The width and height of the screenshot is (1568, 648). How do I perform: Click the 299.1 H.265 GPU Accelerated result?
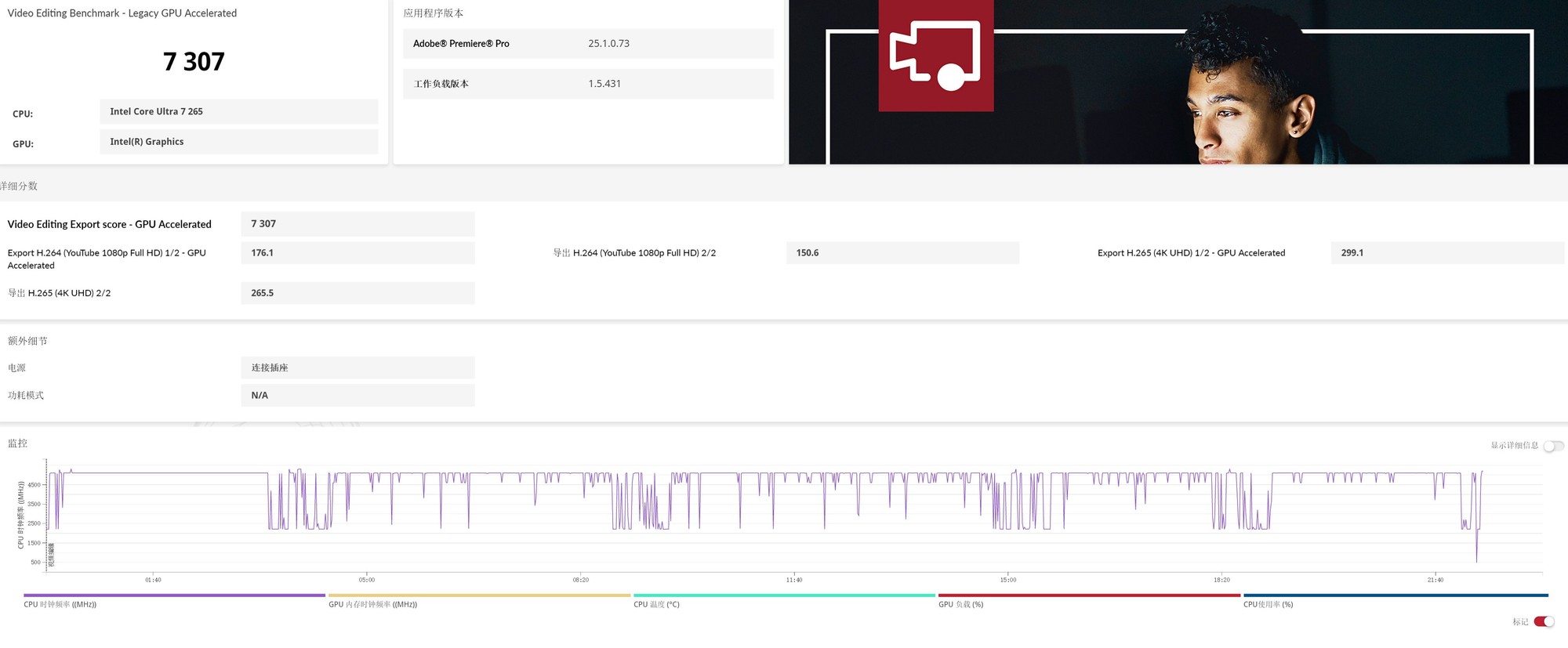click(1446, 253)
